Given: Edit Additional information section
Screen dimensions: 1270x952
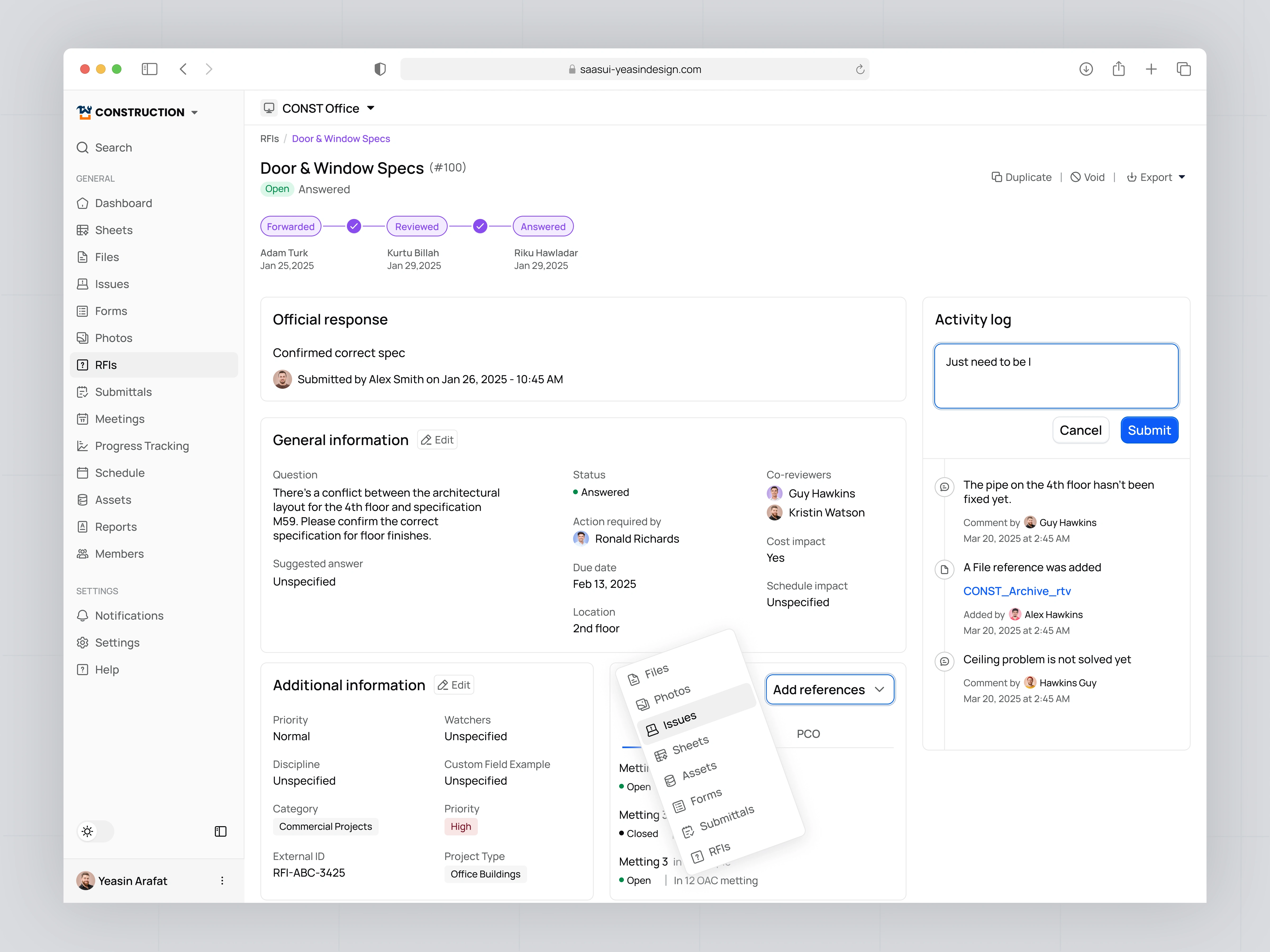Looking at the screenshot, I should click(x=453, y=685).
